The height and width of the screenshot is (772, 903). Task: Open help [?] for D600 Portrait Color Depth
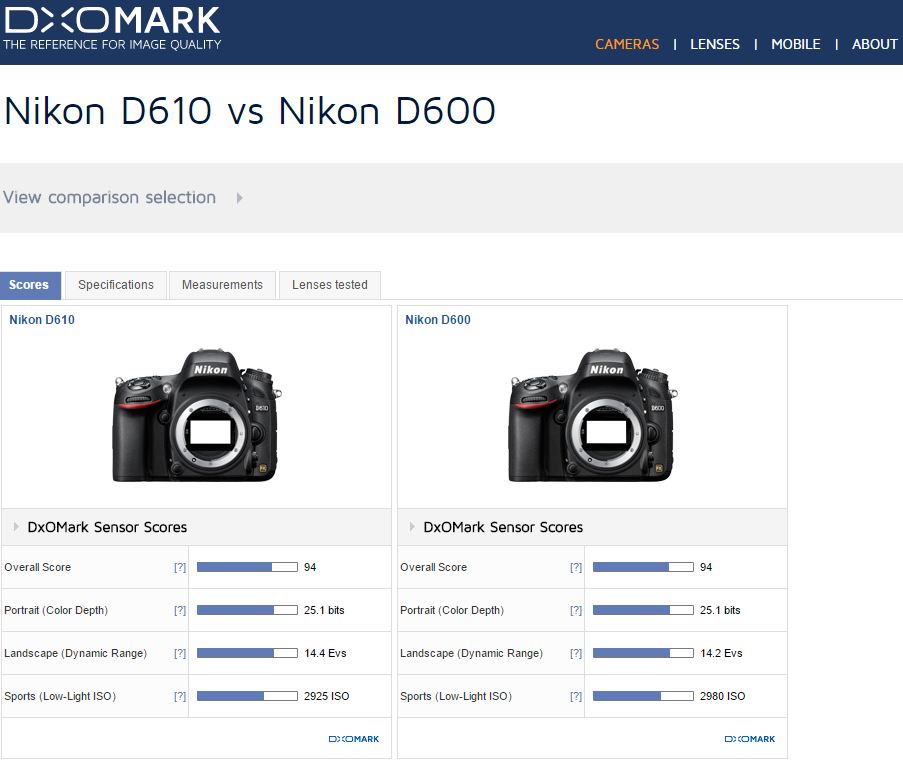pos(576,610)
